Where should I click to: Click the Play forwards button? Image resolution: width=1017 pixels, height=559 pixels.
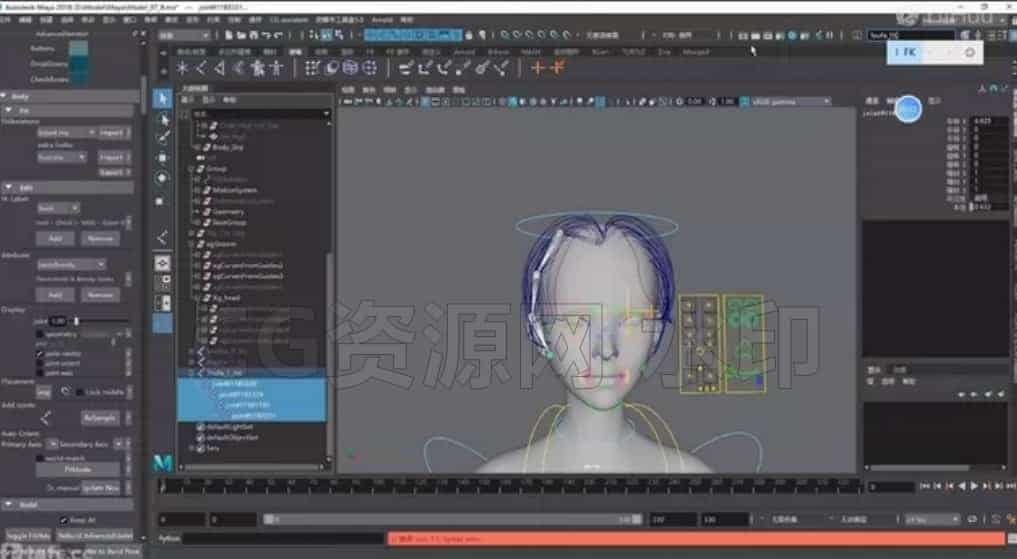tap(974, 486)
